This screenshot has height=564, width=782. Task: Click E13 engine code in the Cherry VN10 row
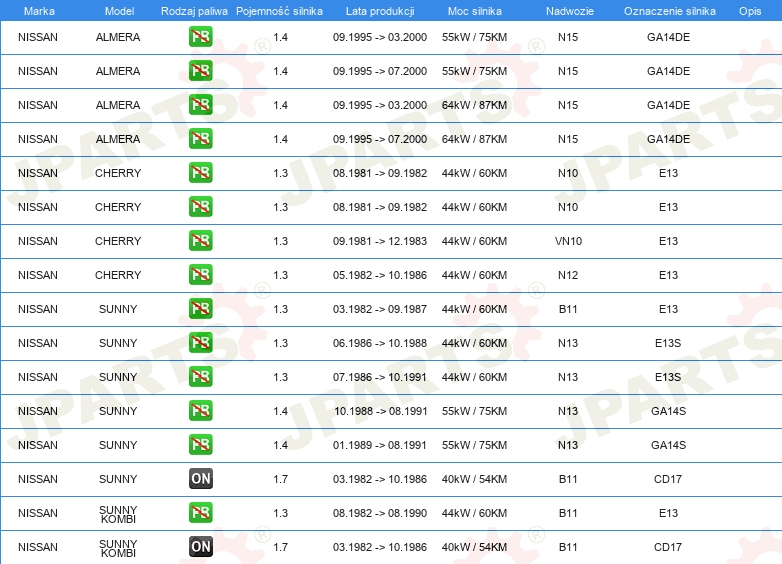(668, 241)
